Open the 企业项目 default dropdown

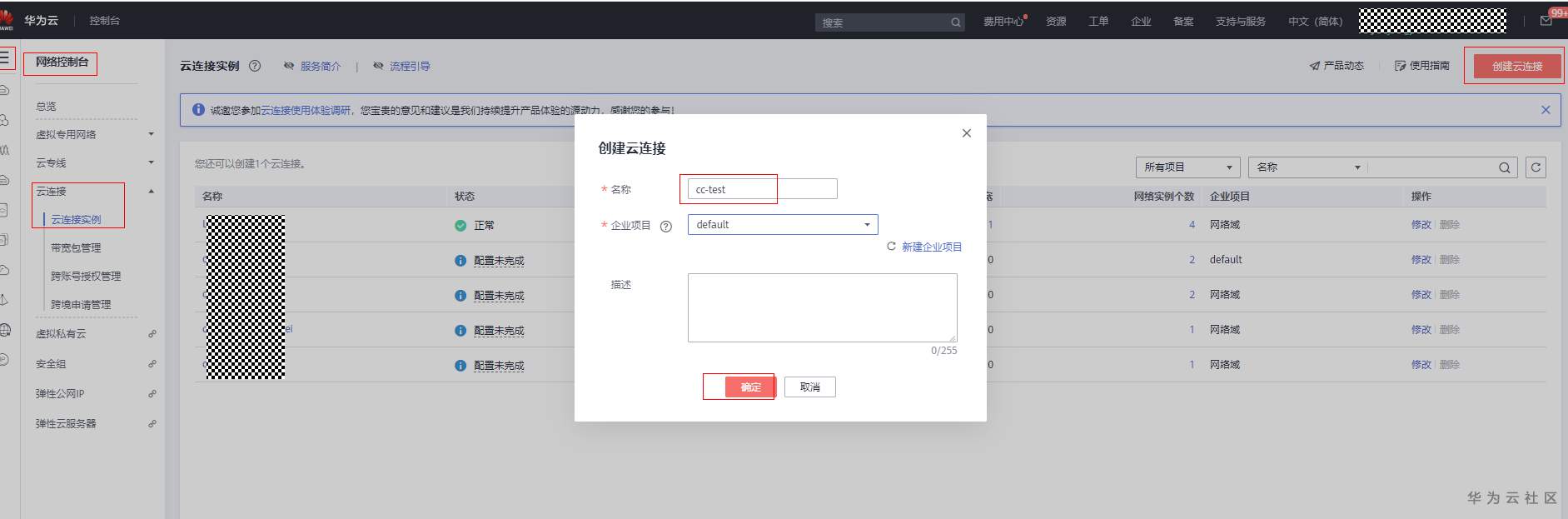pos(783,225)
